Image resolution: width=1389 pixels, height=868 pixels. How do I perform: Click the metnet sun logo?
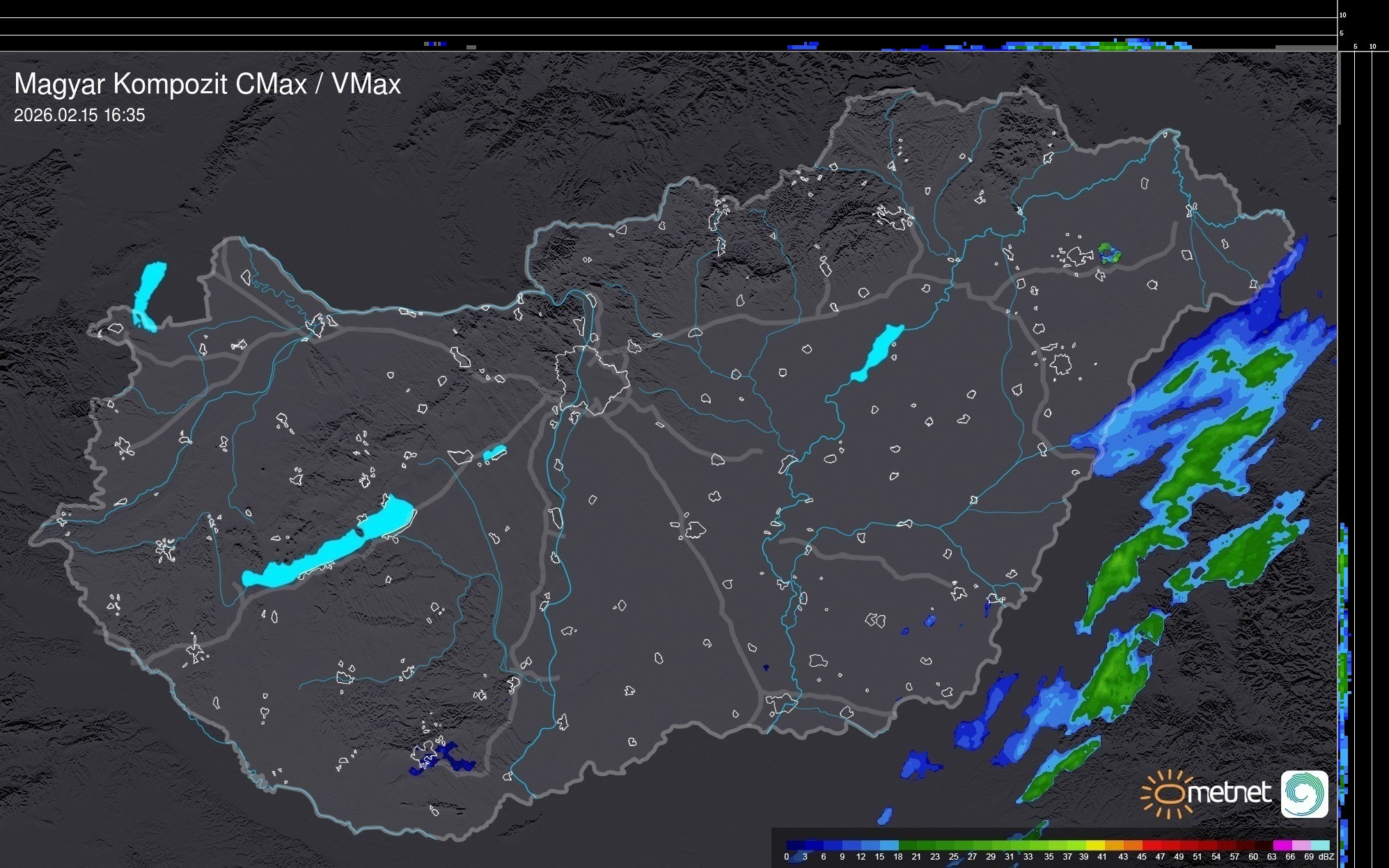click(1167, 794)
